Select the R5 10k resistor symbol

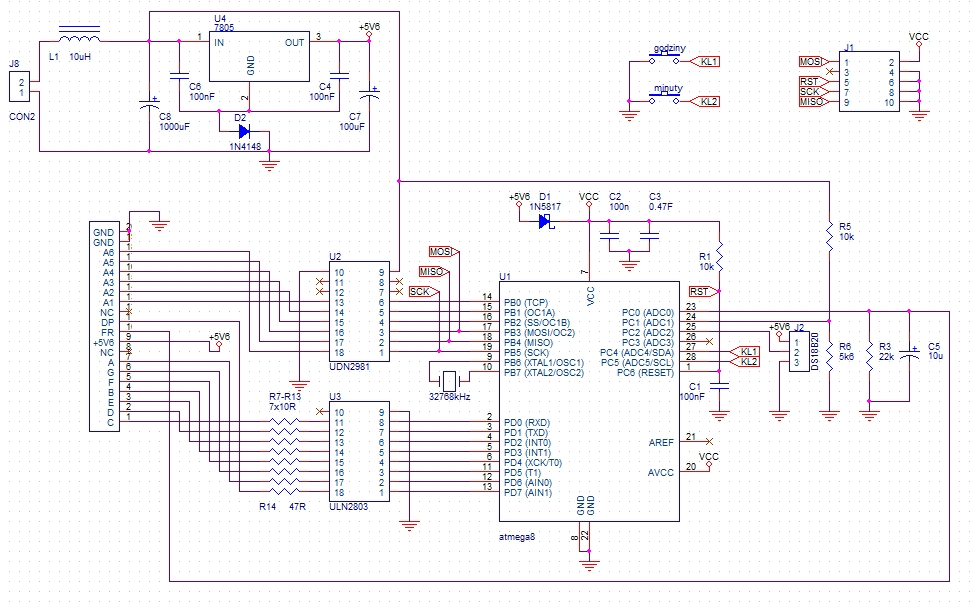830,236
